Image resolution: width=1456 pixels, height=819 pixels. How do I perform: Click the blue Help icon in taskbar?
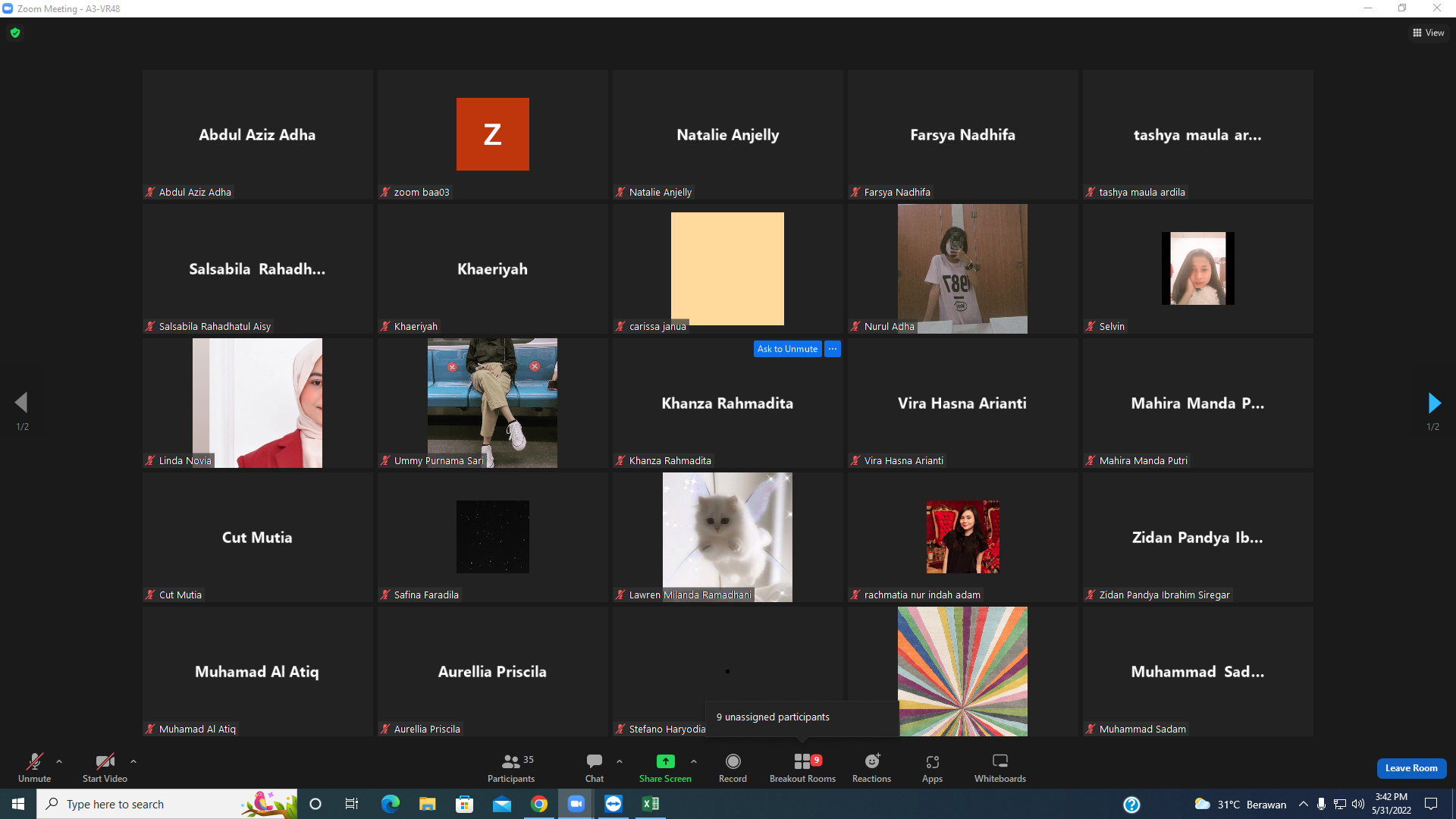click(1131, 804)
